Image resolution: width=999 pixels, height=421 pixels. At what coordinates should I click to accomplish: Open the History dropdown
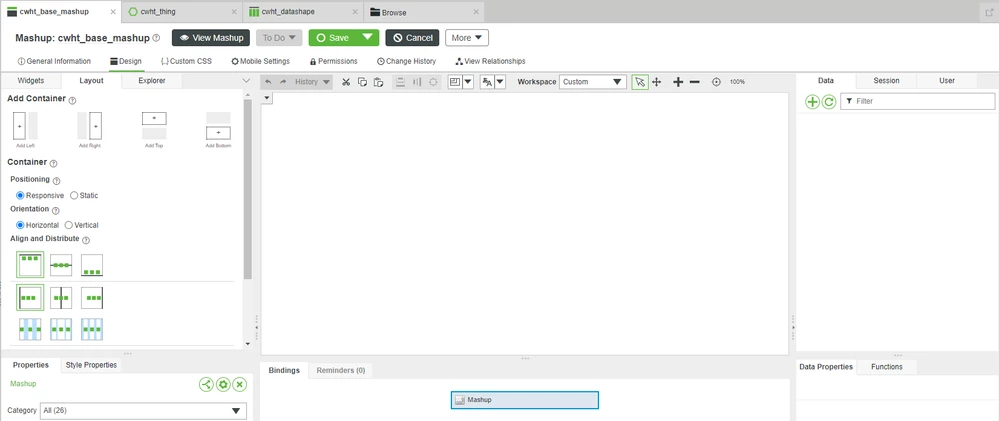312,82
